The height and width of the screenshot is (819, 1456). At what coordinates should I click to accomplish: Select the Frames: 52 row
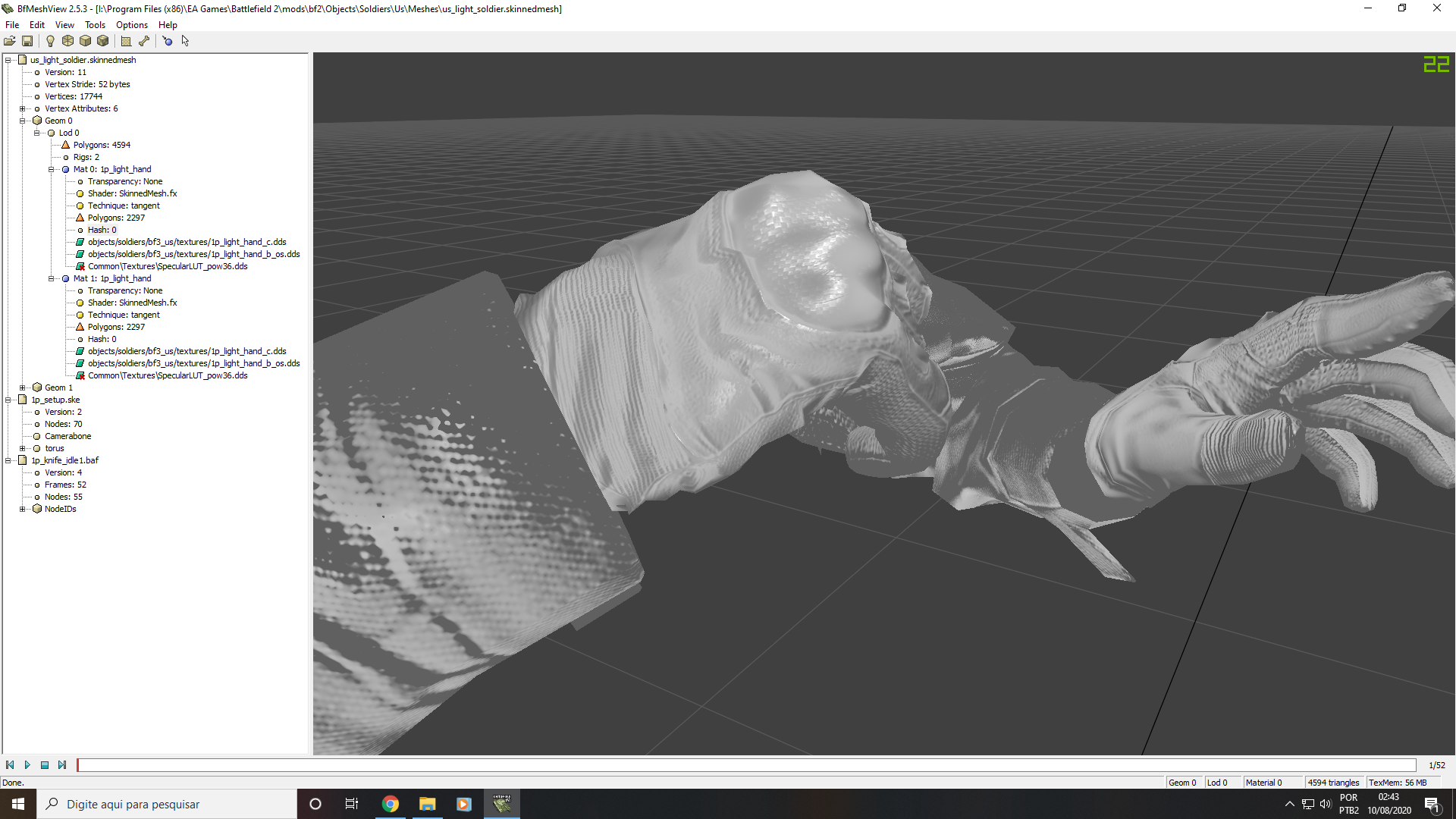click(x=65, y=485)
